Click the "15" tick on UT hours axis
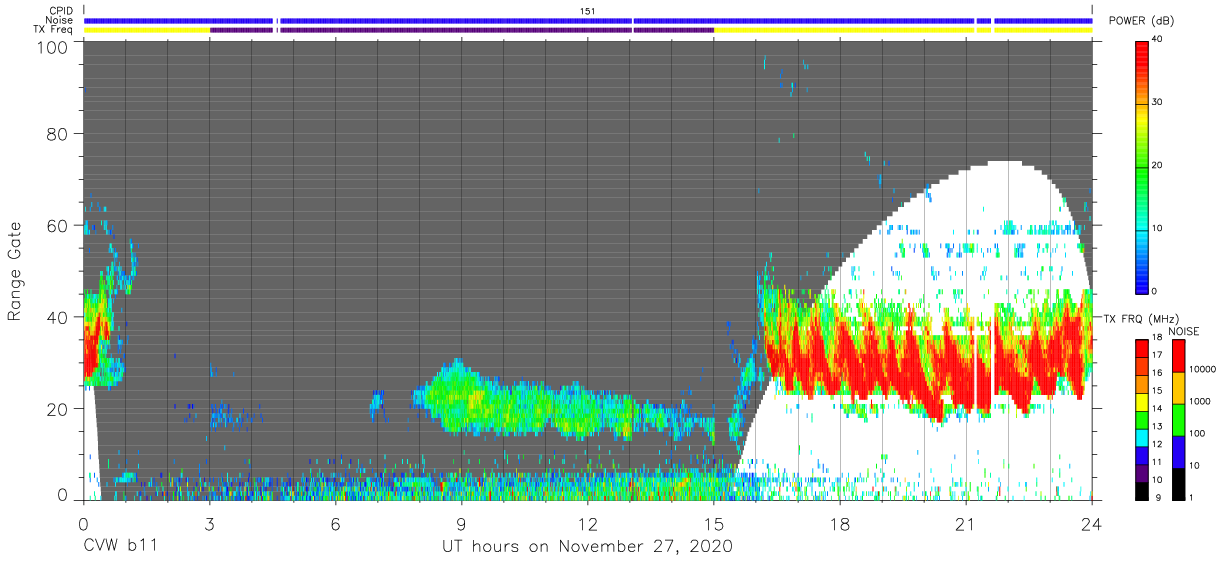The image size is (1228, 567). (714, 525)
